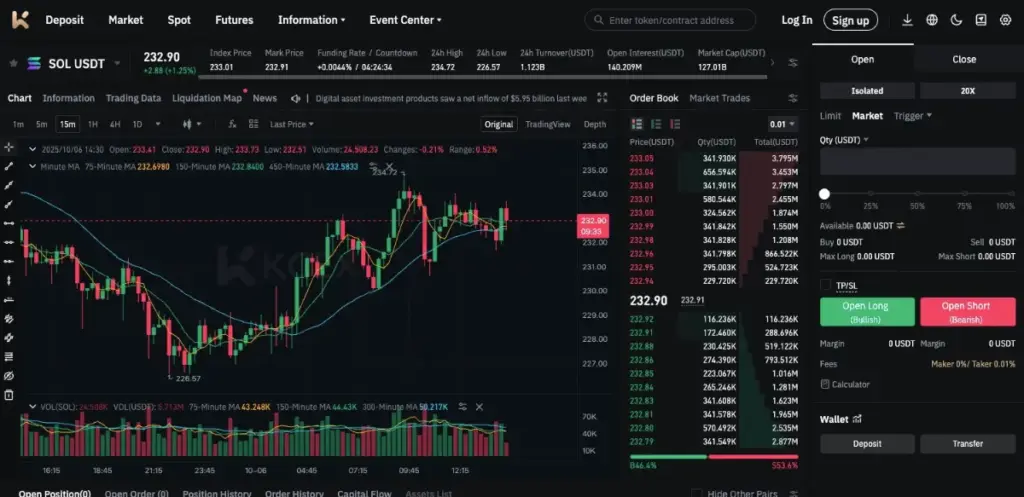
Task: Open candlestick chart style selector
Action: (192, 124)
